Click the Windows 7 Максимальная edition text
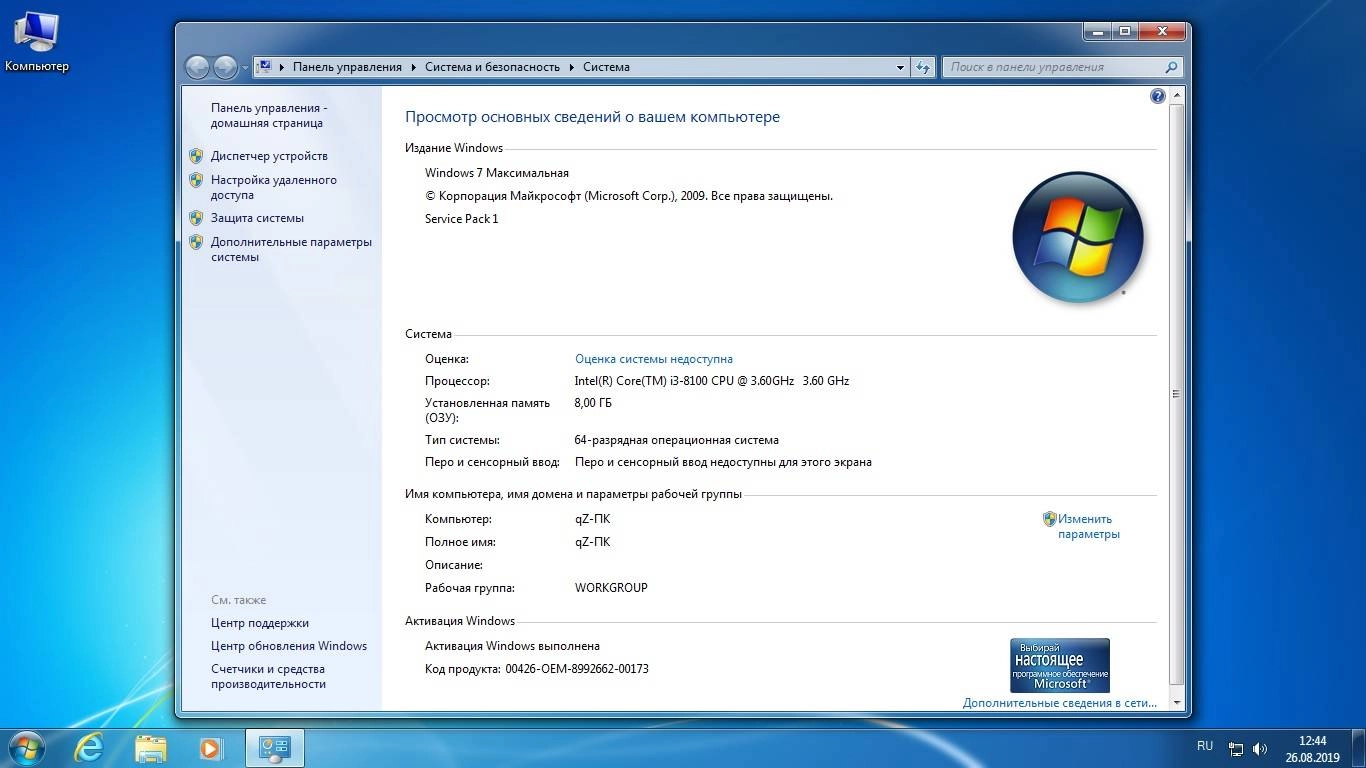Screen dimensions: 1366x768 pos(497,173)
